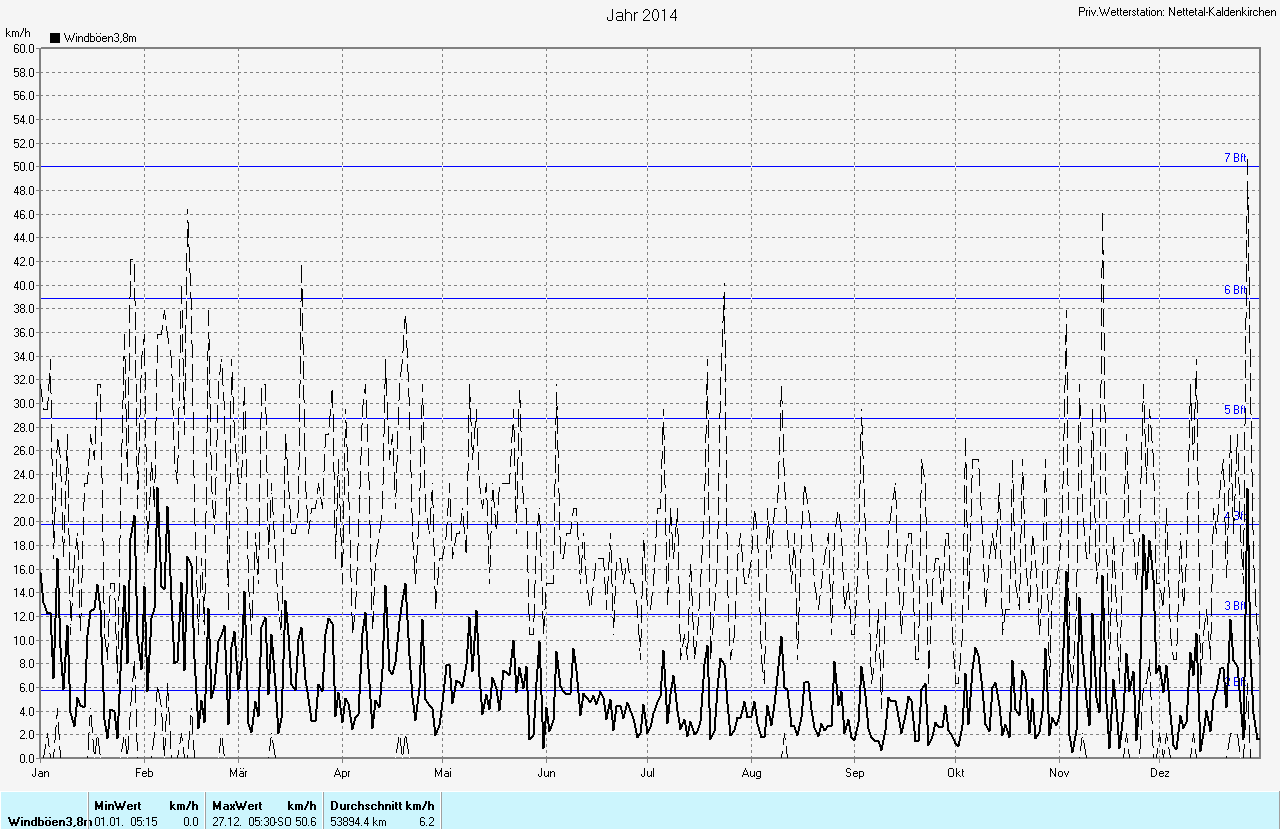Image resolution: width=1280 pixels, height=829 pixels.
Task: Click the average value 6.2 in the table
Action: (x=426, y=821)
